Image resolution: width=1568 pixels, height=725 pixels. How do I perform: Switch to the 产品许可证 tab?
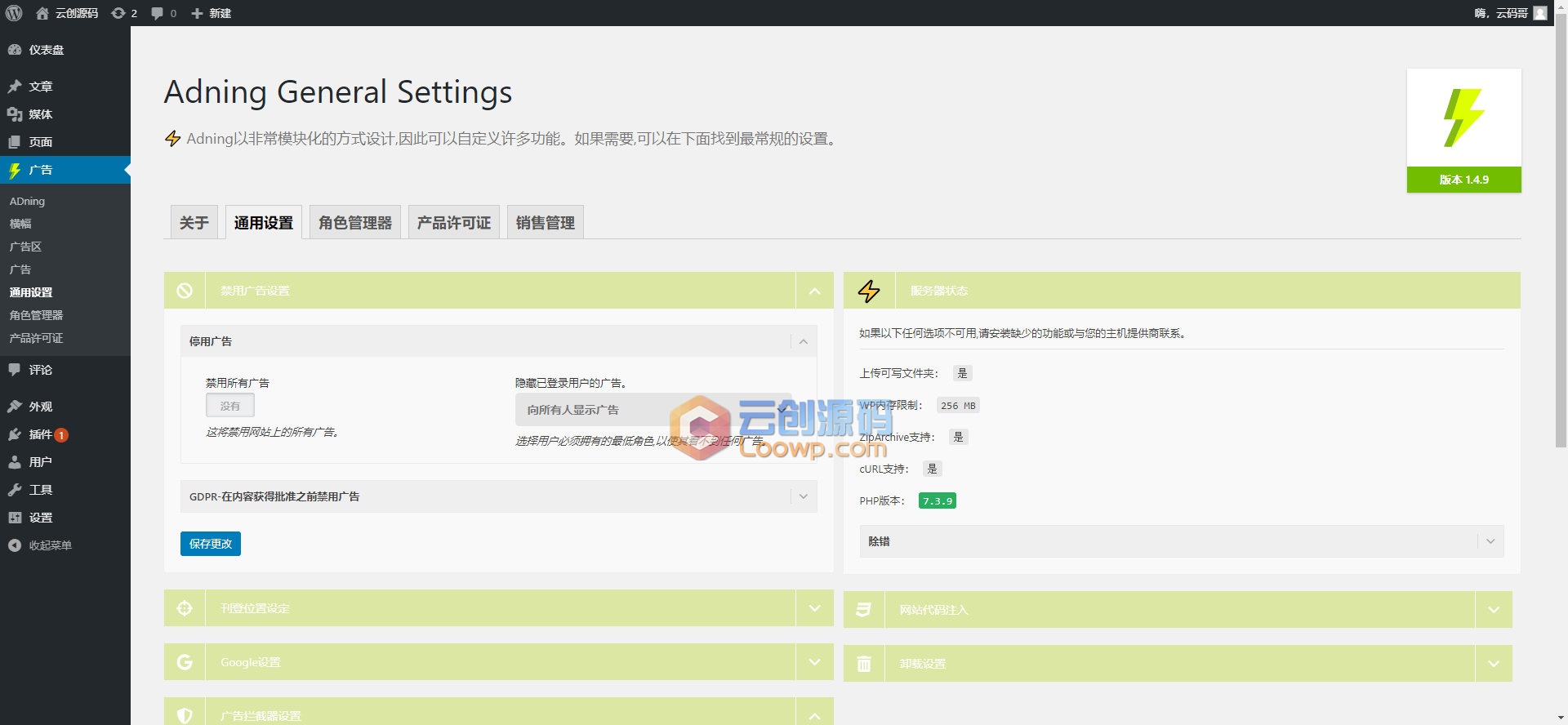(454, 223)
